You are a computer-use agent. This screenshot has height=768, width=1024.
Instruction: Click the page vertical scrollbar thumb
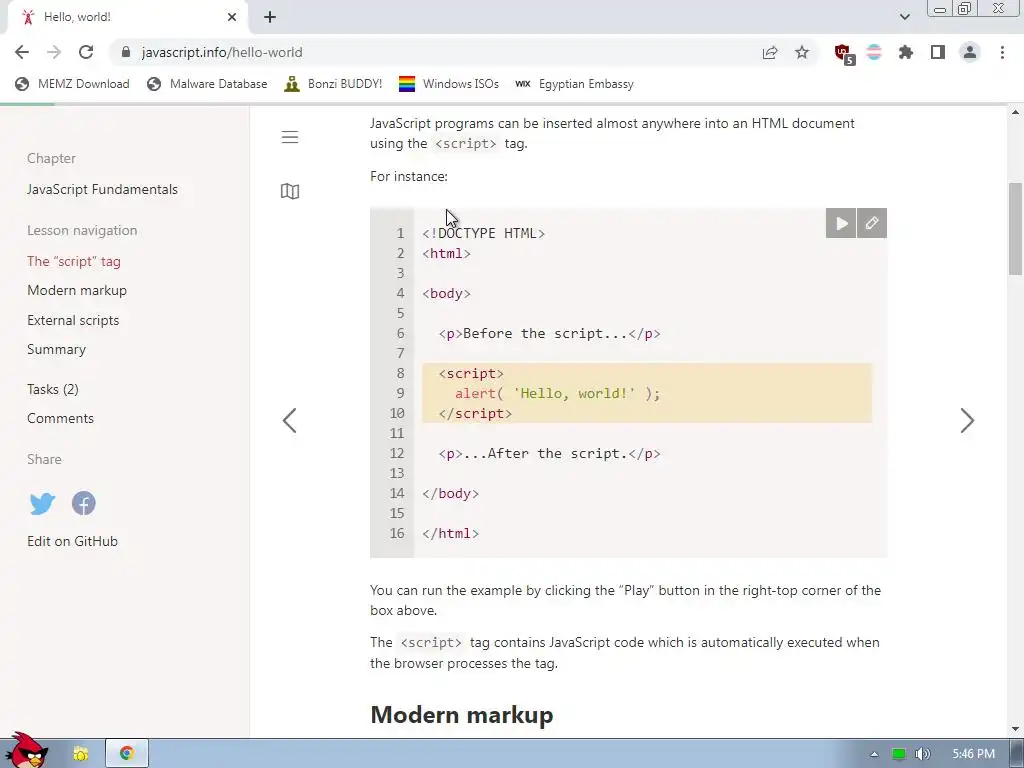click(x=1015, y=229)
